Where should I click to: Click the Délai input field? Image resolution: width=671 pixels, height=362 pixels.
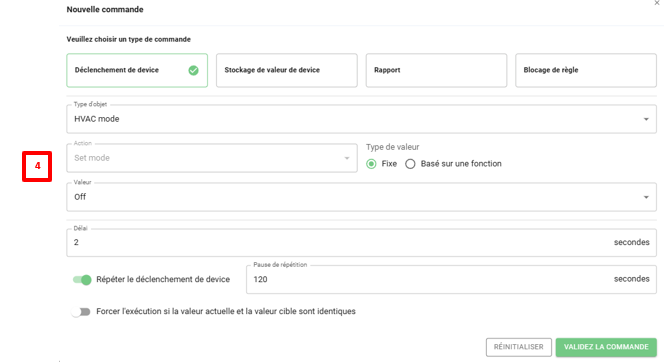[x=361, y=243]
